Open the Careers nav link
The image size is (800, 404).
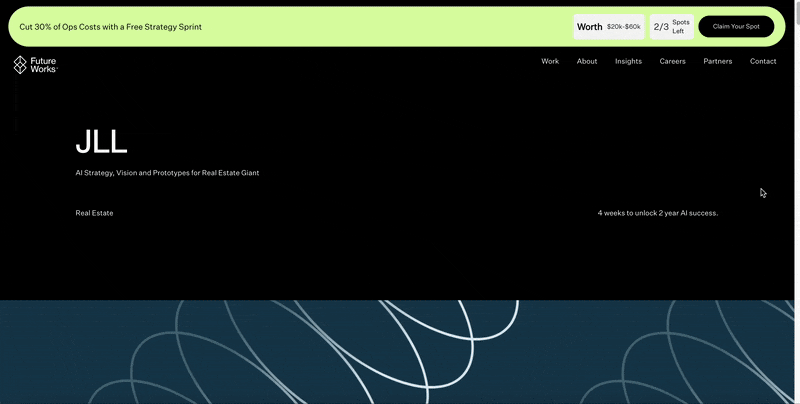coord(672,61)
